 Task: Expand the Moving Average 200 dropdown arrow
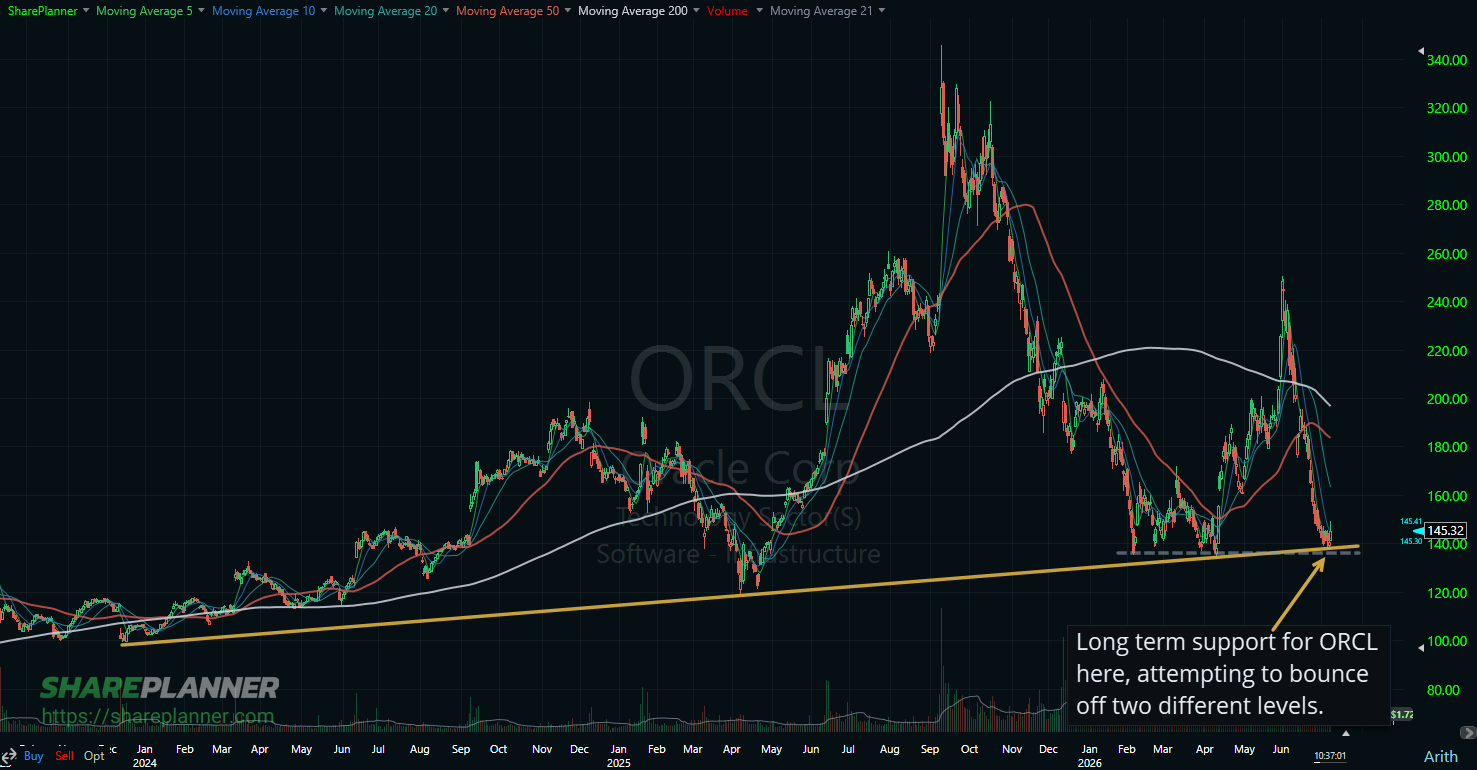695,11
